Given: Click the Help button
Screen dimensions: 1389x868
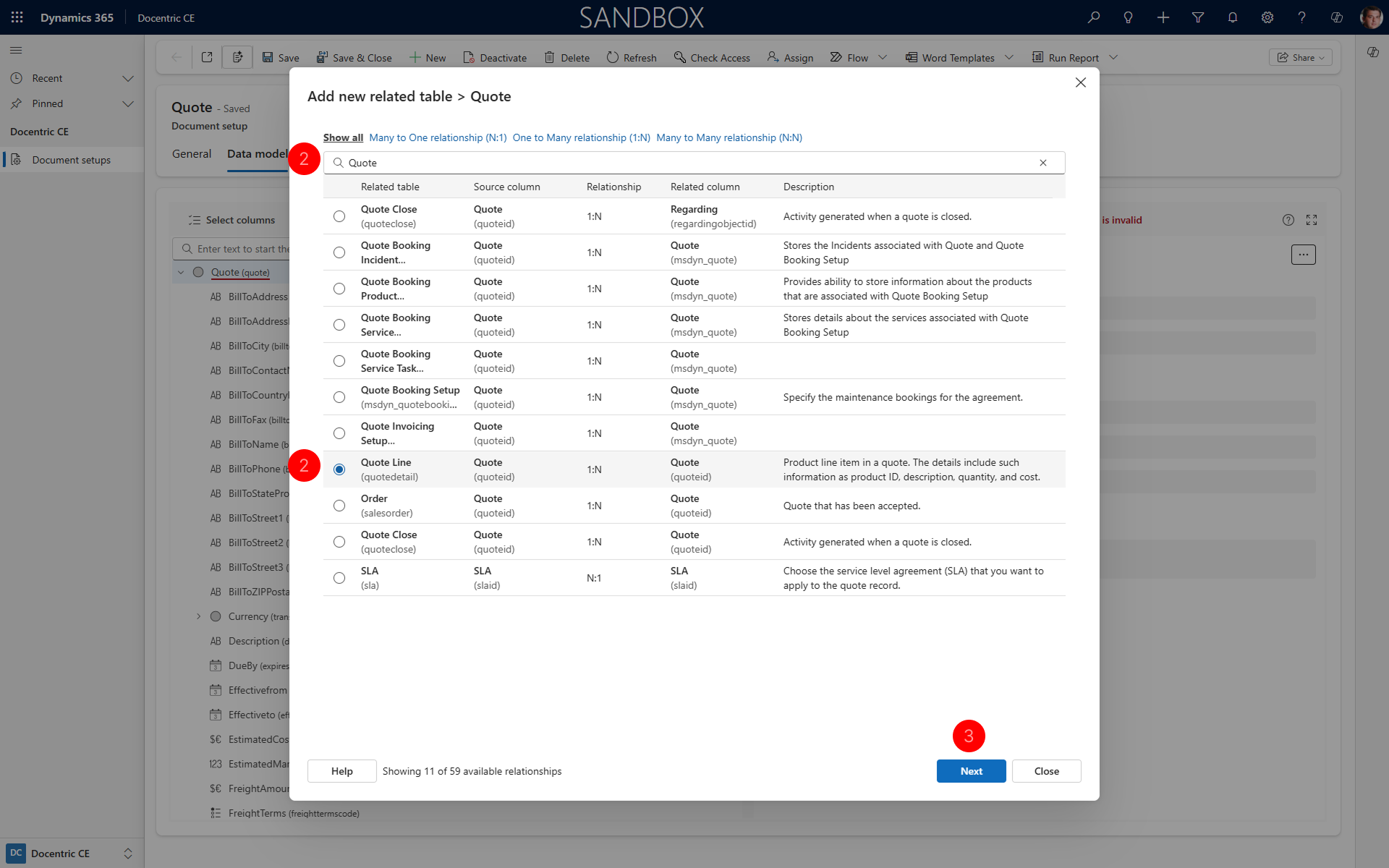Looking at the screenshot, I should (x=341, y=771).
